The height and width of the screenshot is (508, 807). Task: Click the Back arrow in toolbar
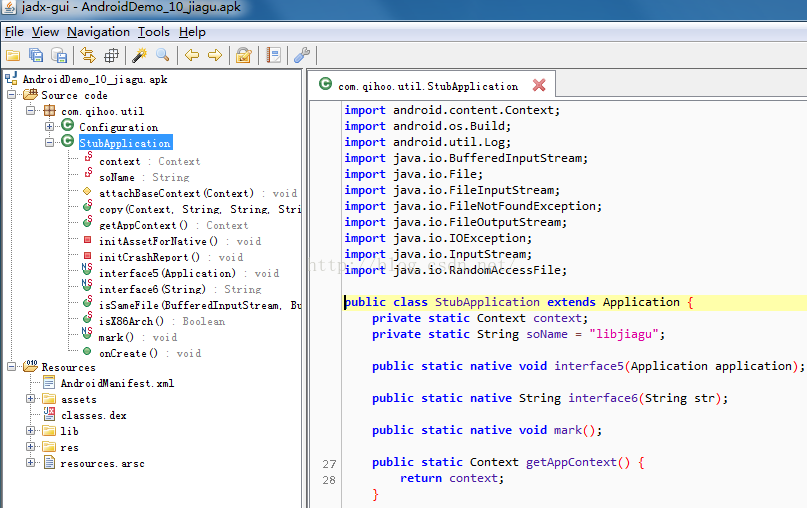click(191, 55)
